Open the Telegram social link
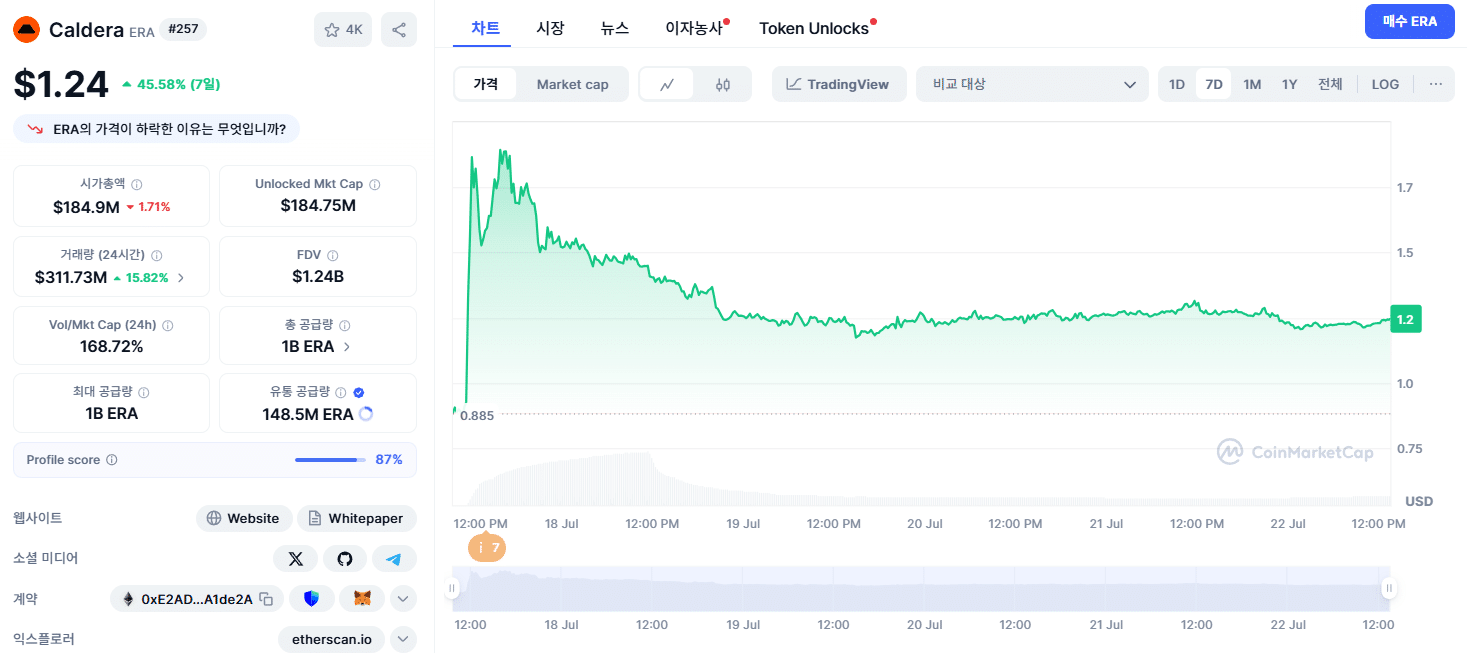This screenshot has width=1467, height=653. (x=394, y=558)
